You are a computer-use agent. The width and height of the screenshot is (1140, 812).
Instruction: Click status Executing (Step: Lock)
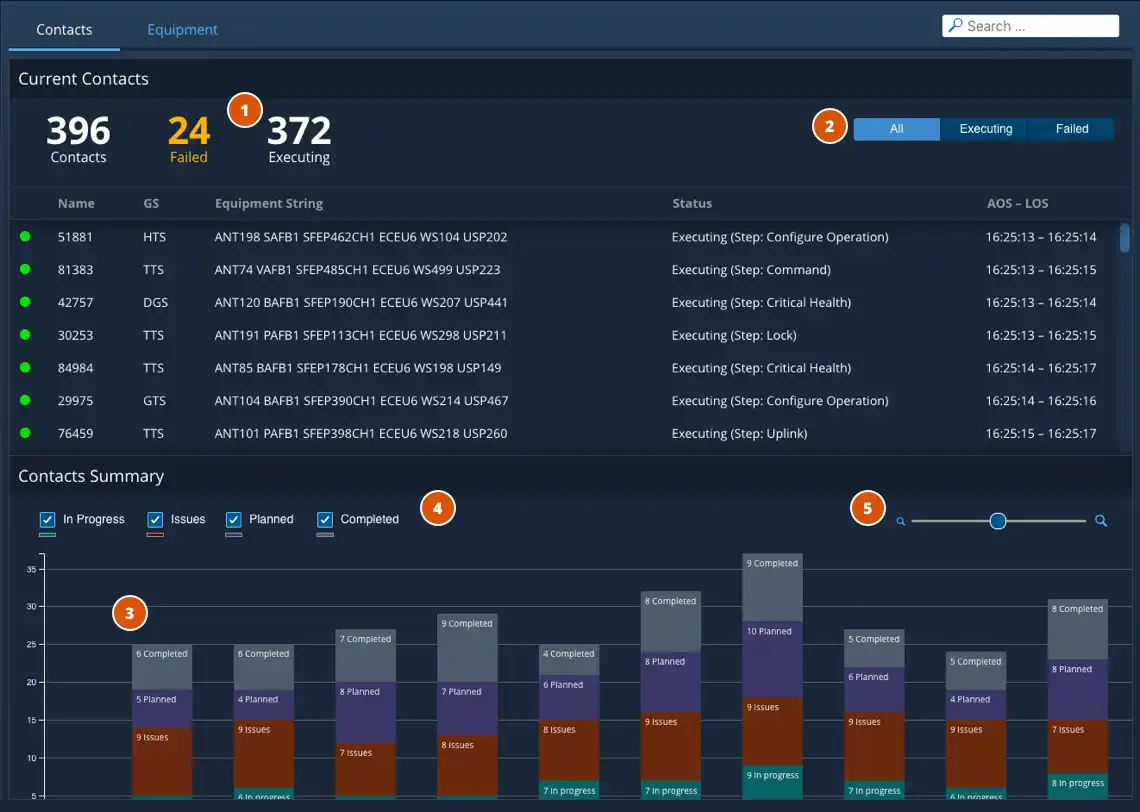click(x=734, y=335)
